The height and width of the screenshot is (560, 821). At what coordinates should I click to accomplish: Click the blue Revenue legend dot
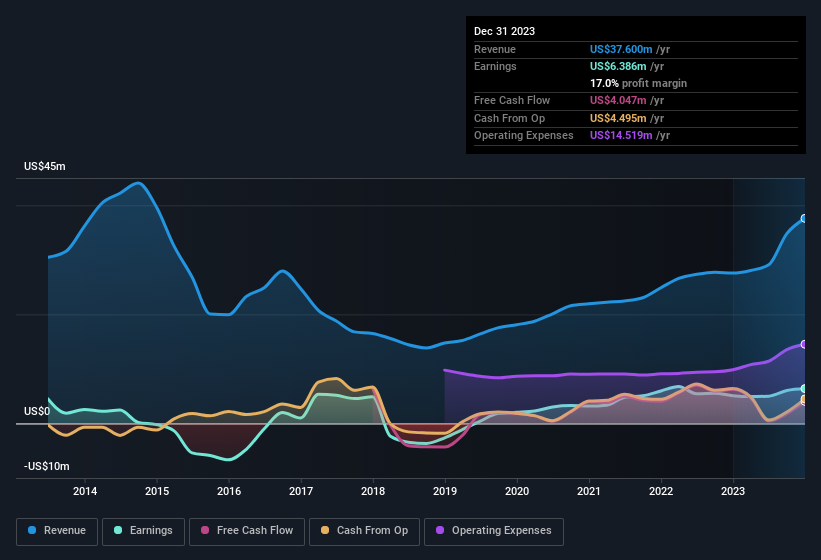pos(33,531)
